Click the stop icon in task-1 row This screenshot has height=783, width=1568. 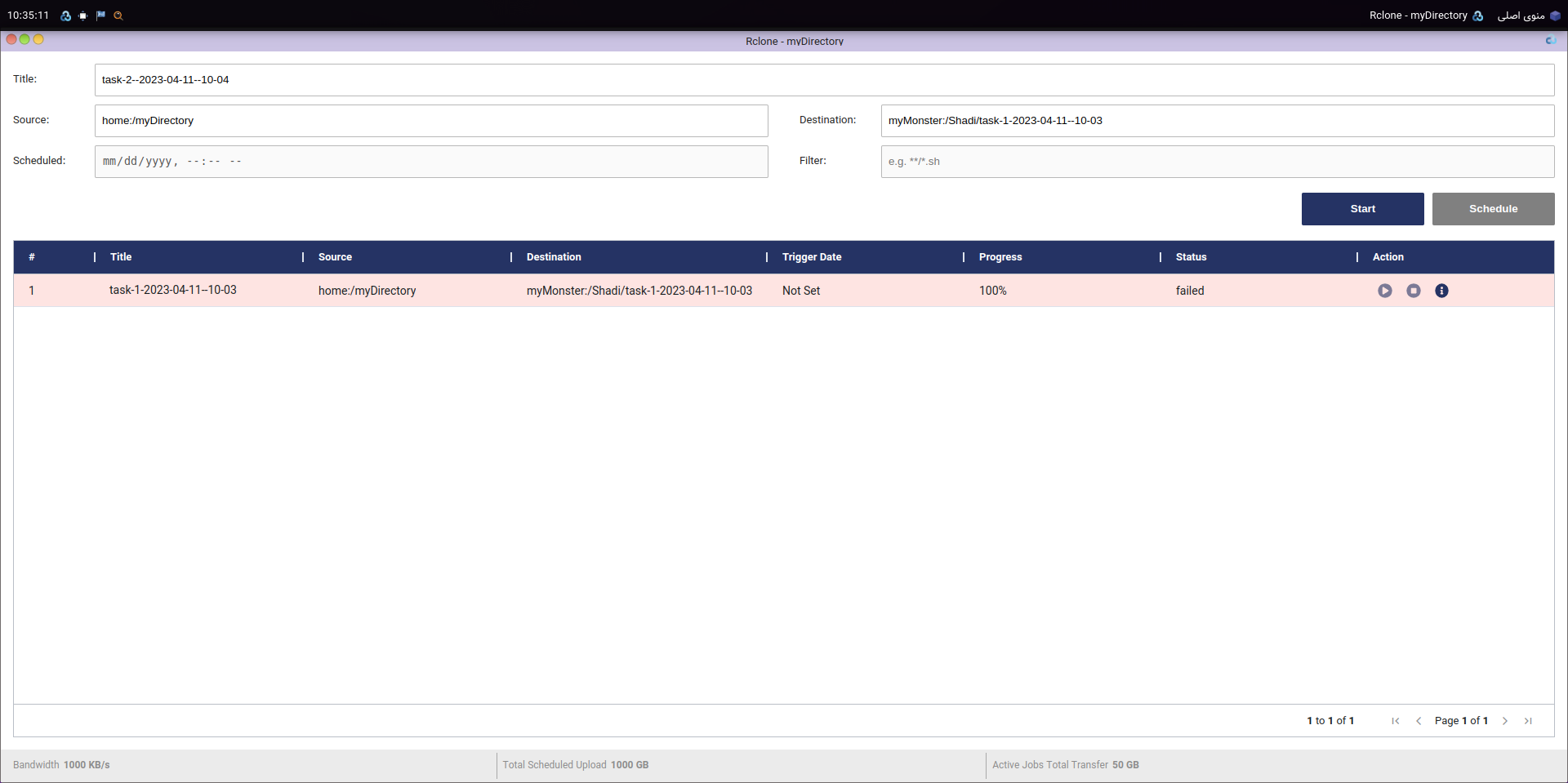1413,291
